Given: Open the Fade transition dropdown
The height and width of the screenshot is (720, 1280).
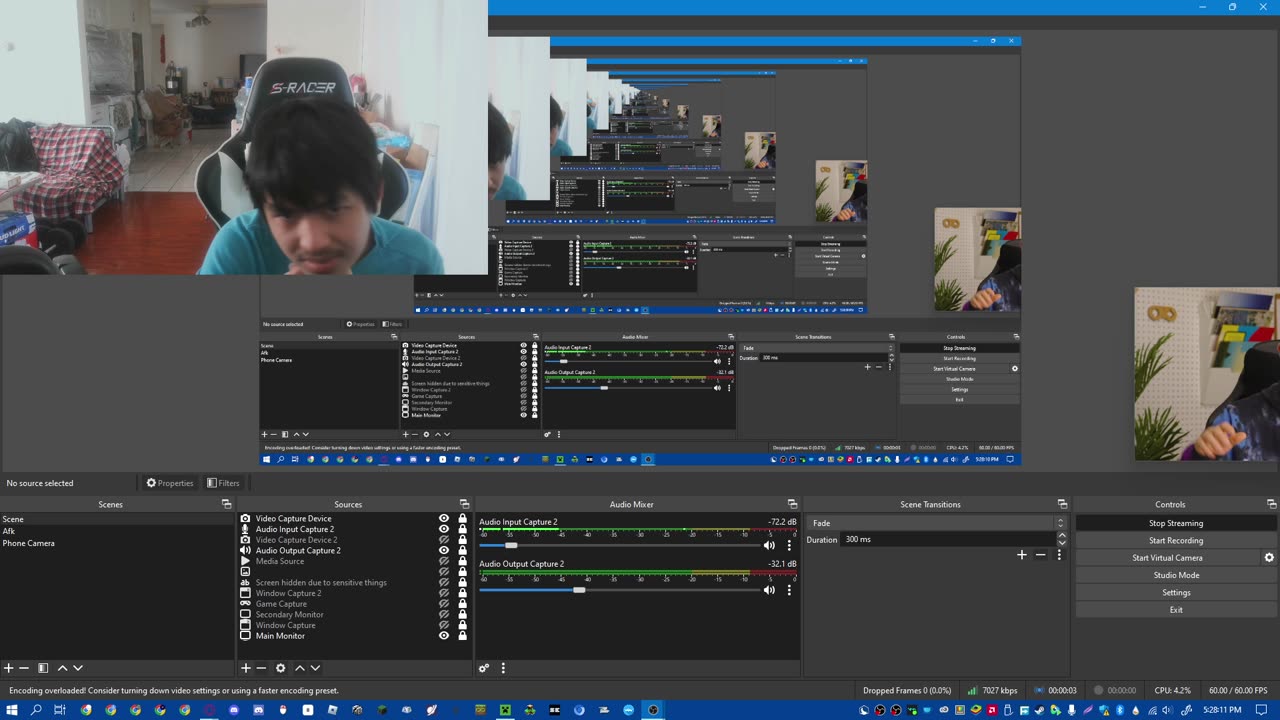Looking at the screenshot, I should click(937, 523).
